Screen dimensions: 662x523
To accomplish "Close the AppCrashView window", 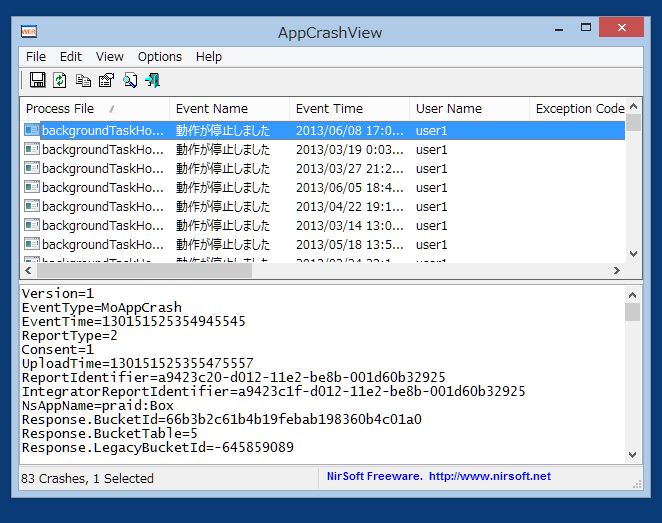I will pyautogui.click(x=621, y=27).
